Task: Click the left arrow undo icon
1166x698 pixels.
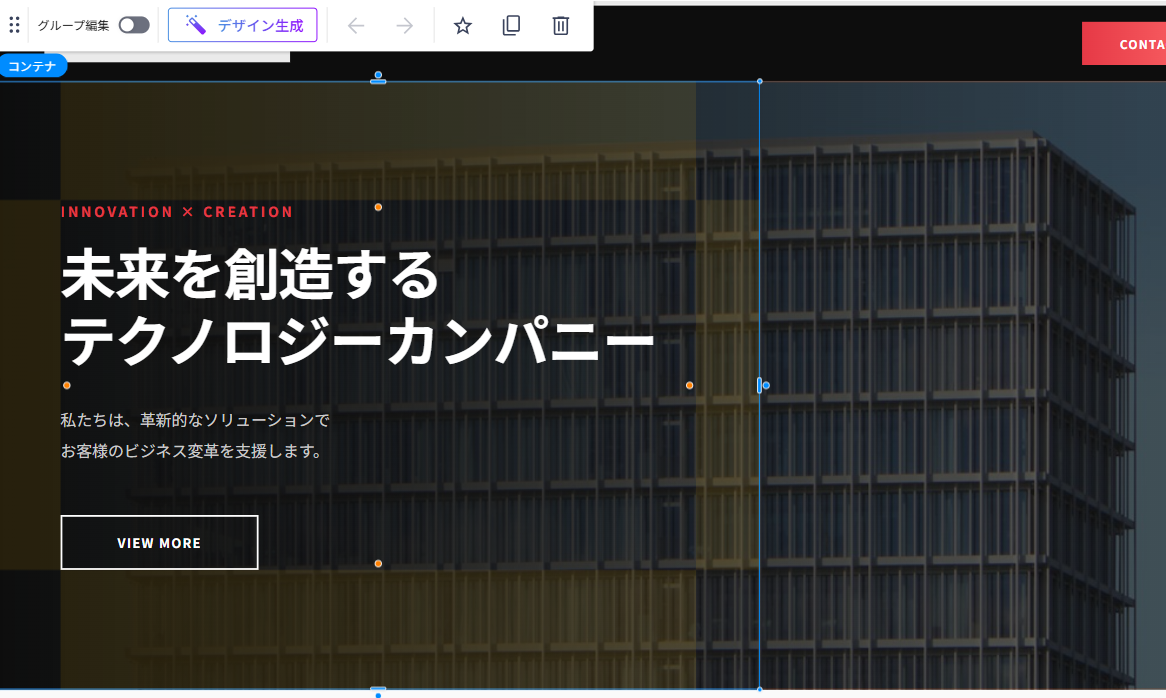Action: (x=356, y=25)
